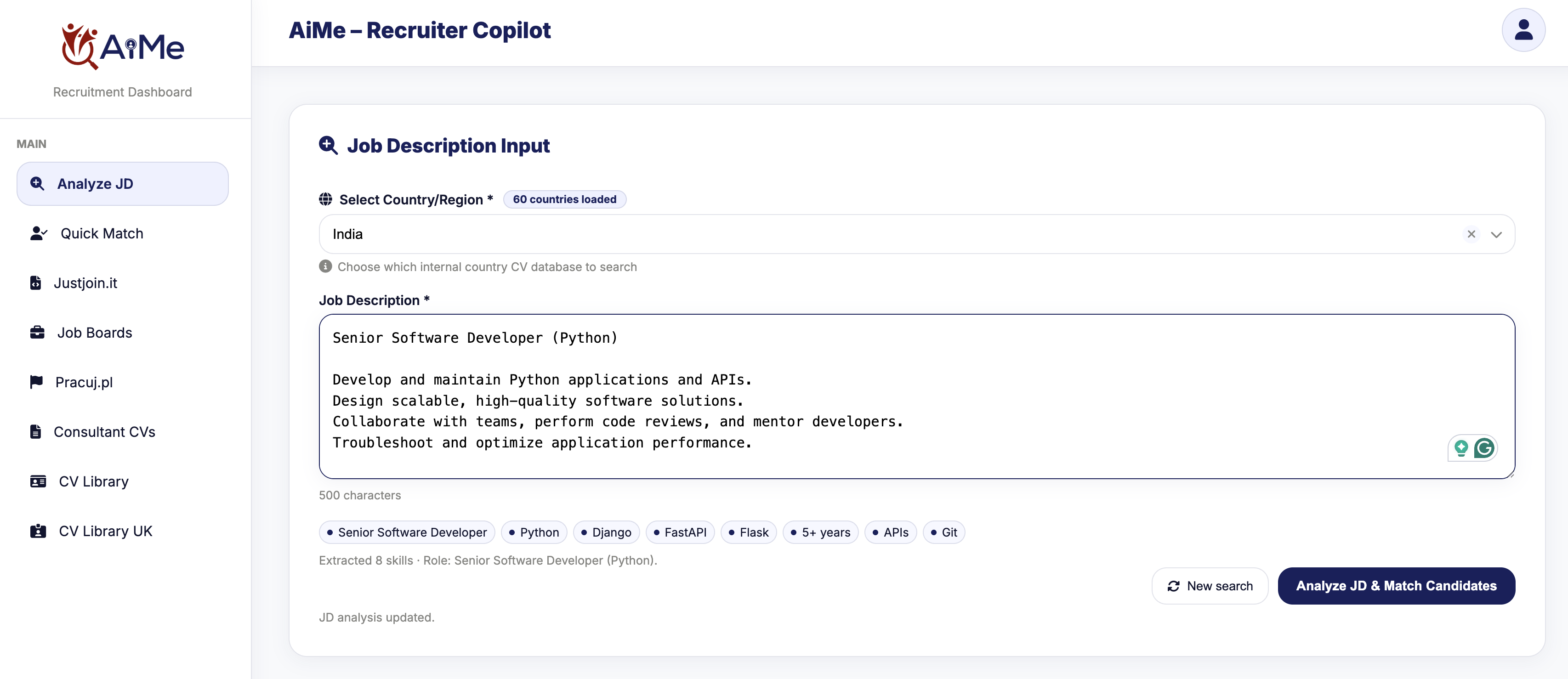Clear the selected India country value
Screen dimensions: 1568x679
tap(1471, 234)
